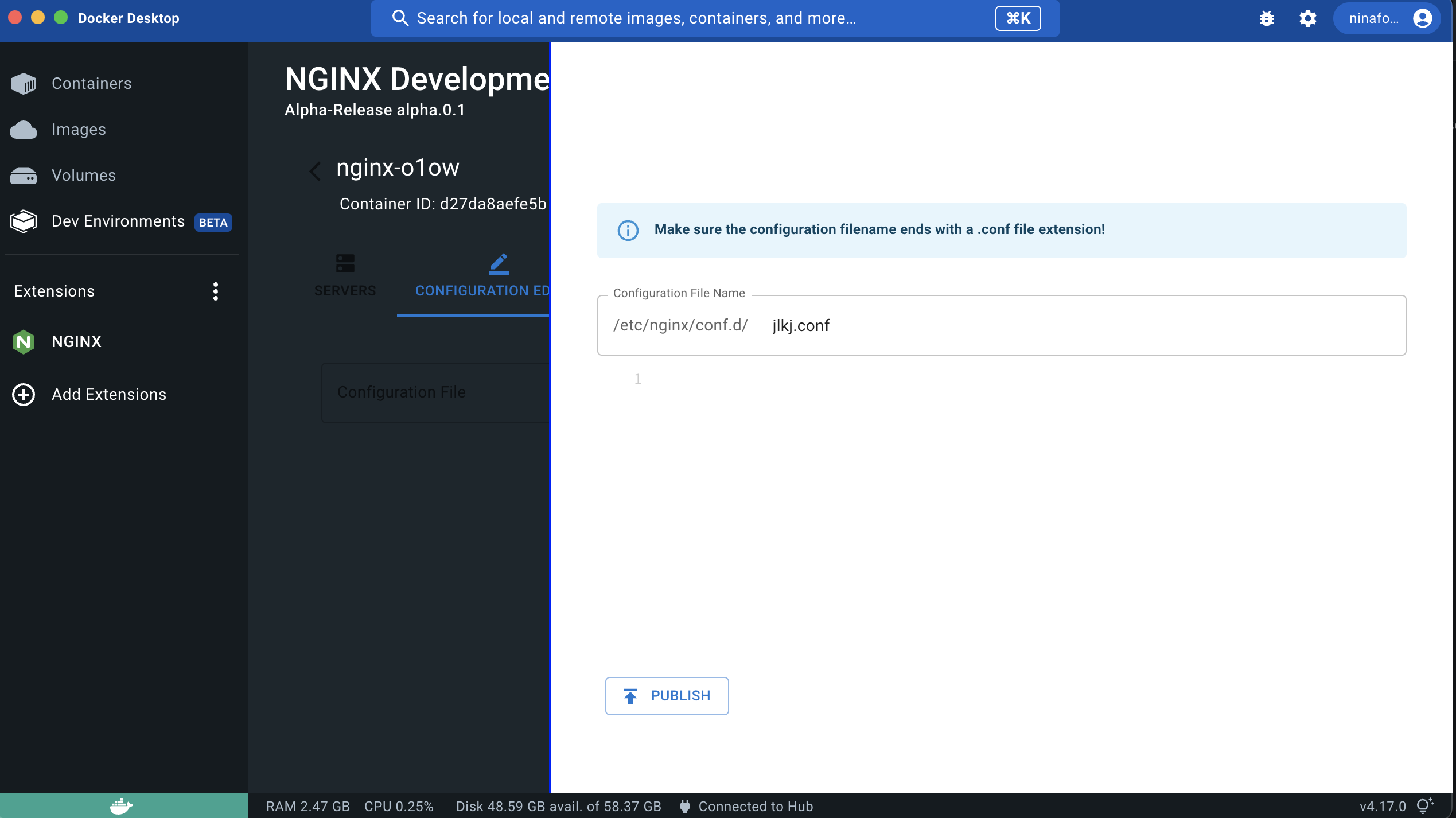Viewport: 1456px width, 818px height.
Task: Click the CPU 0.25% status
Action: [399, 807]
